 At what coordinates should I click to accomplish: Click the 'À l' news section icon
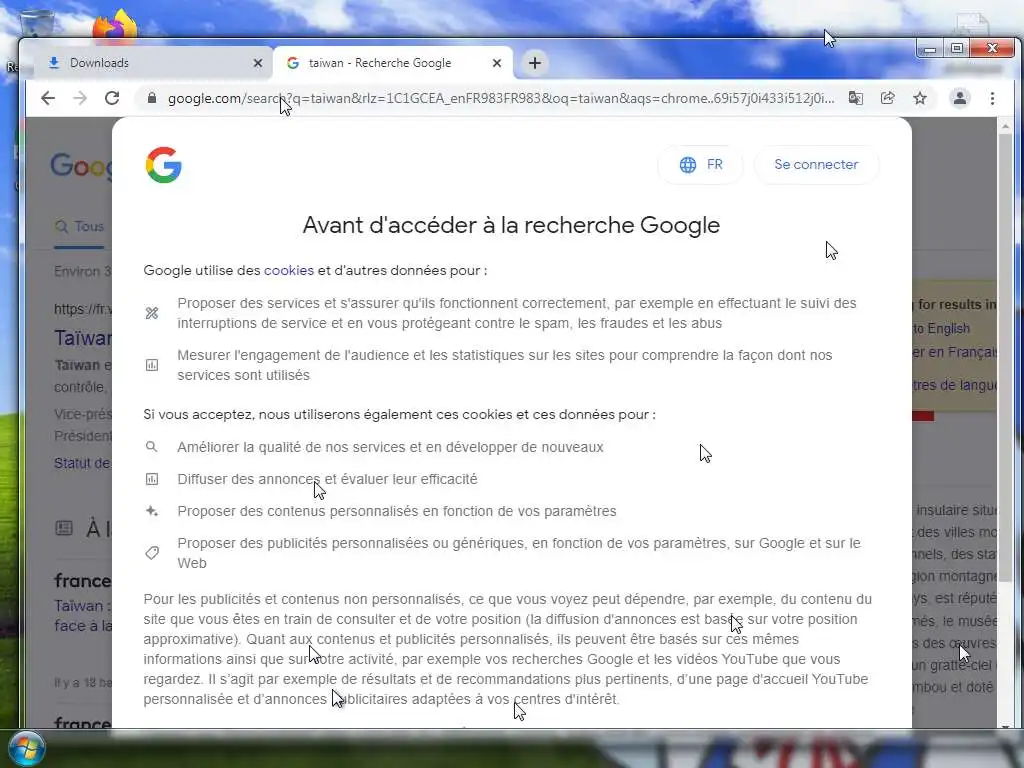pos(64,528)
